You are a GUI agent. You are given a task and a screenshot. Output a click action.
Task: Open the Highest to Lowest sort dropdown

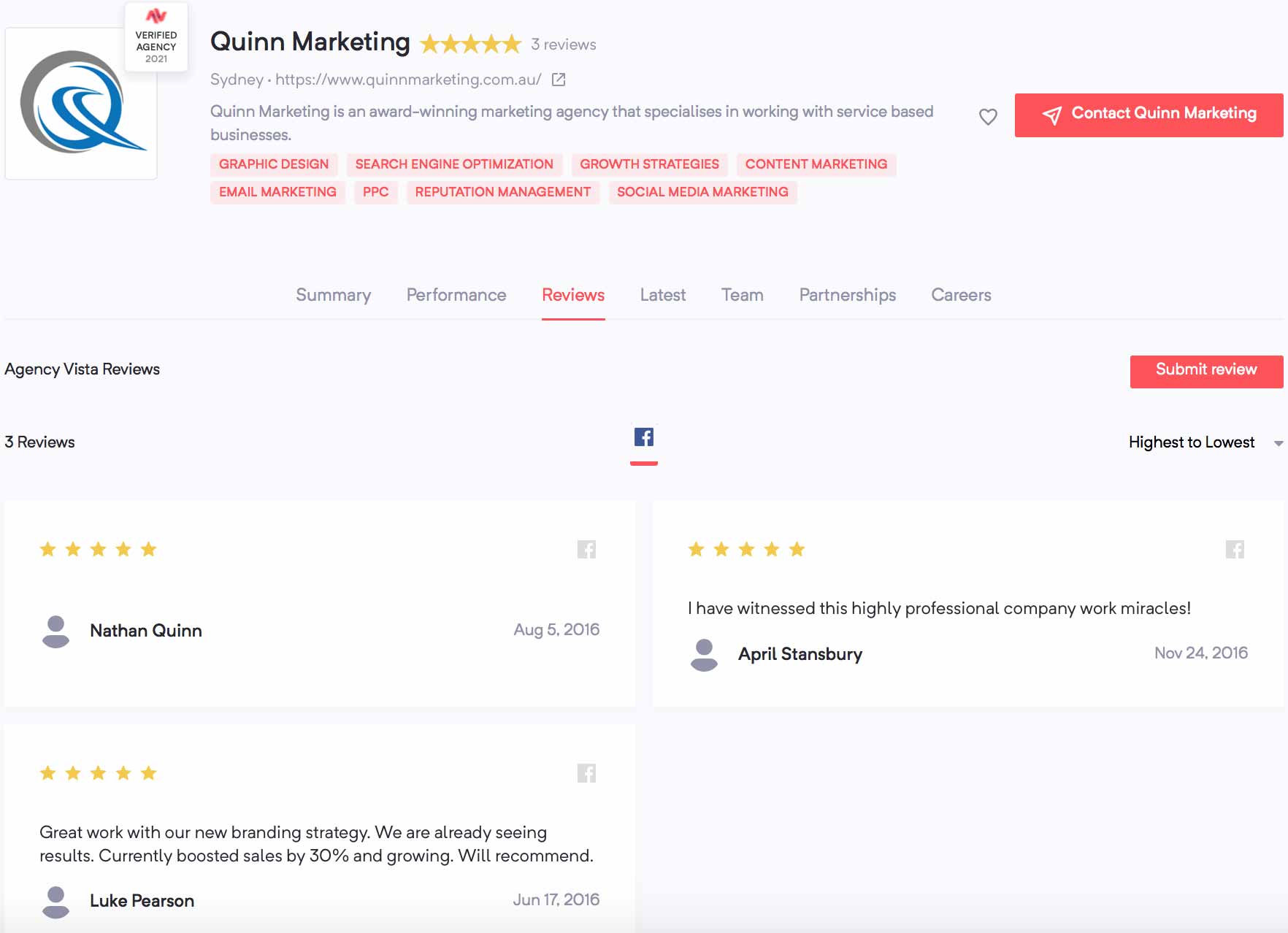(1205, 442)
